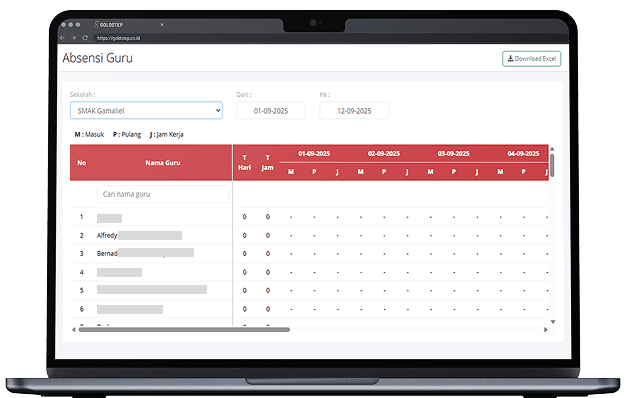Click the 04-09-2025 date header
This screenshot has width=627, height=398.
(523, 154)
